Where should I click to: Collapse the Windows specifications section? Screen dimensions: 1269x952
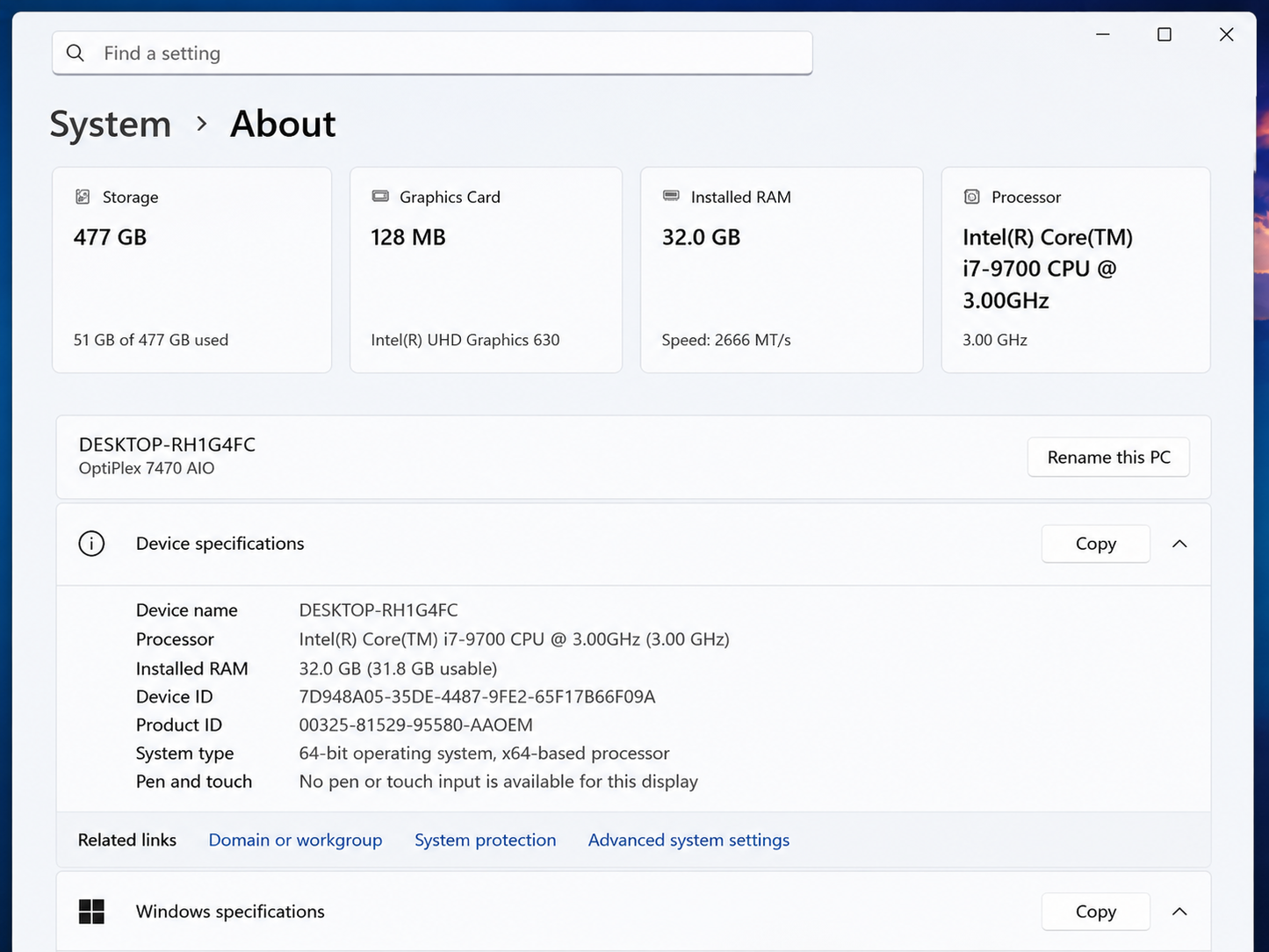pyautogui.click(x=1179, y=912)
